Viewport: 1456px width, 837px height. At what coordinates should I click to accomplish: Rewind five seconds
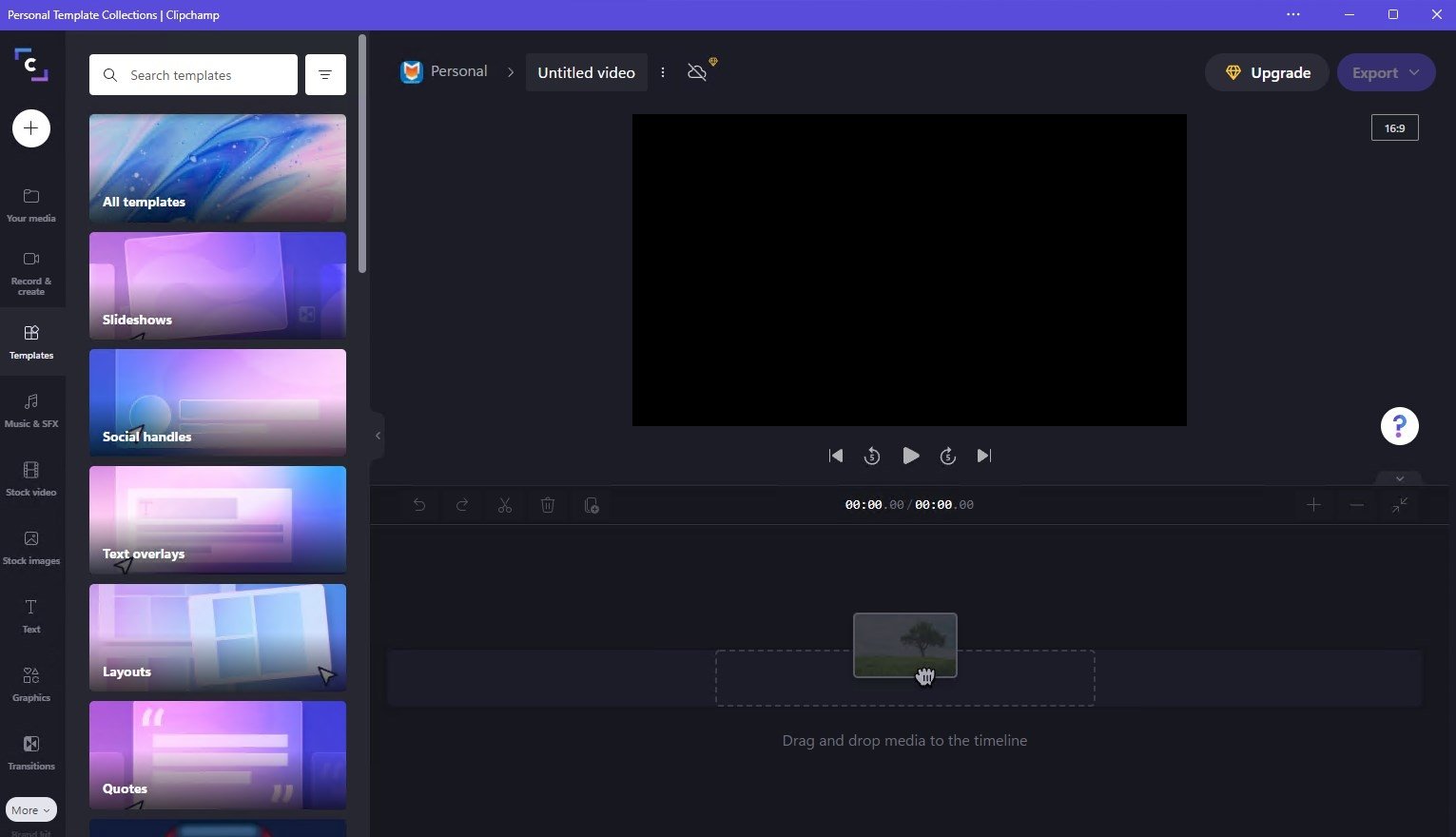pyautogui.click(x=872, y=456)
